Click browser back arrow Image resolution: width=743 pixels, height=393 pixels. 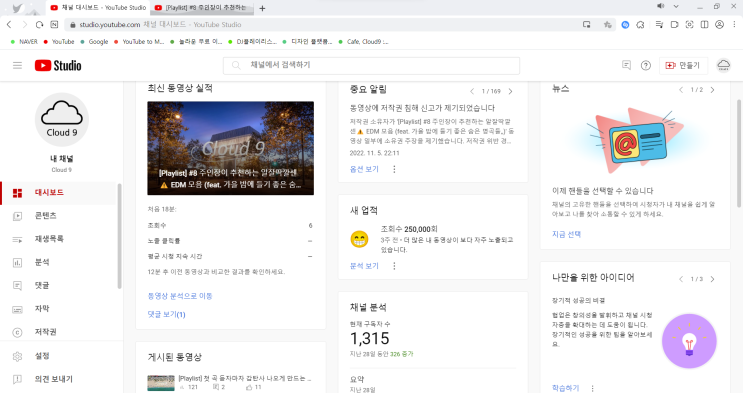click(9, 25)
